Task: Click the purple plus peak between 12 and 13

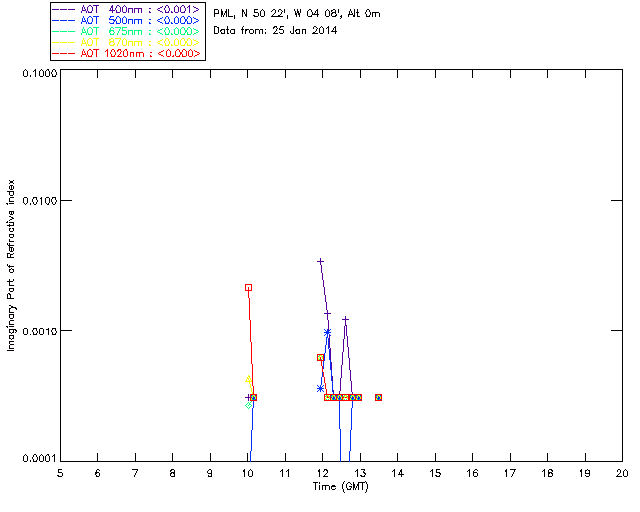Action: pos(346,319)
